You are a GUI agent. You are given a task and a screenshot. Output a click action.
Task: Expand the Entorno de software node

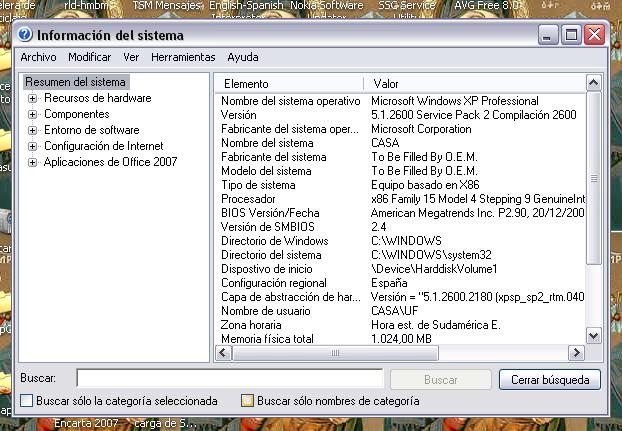pyautogui.click(x=33, y=130)
